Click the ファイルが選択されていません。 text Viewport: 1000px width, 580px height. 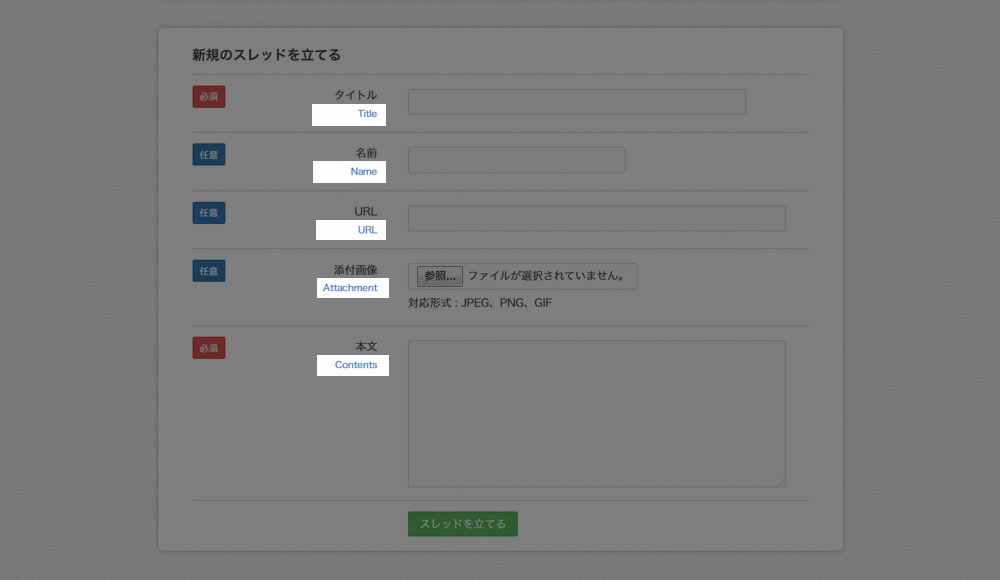(x=547, y=276)
